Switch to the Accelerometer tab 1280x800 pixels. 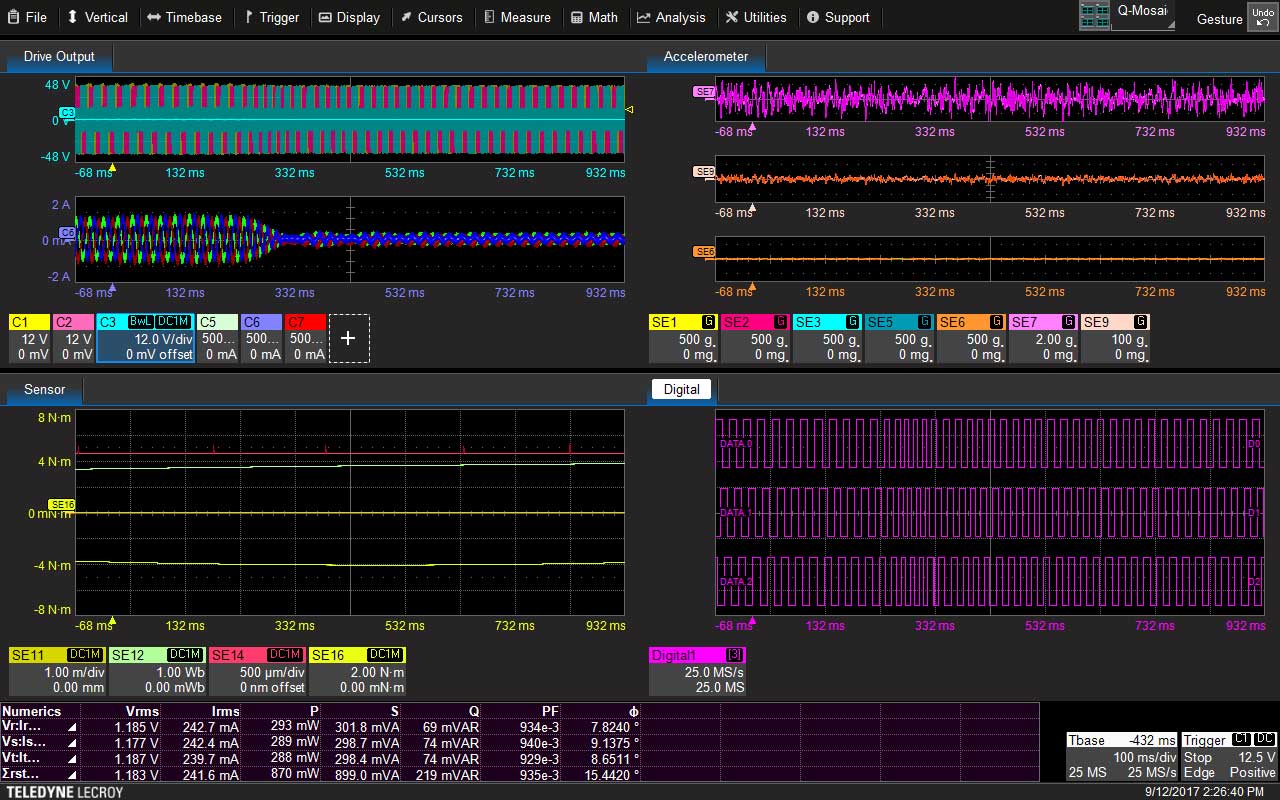[x=705, y=57]
